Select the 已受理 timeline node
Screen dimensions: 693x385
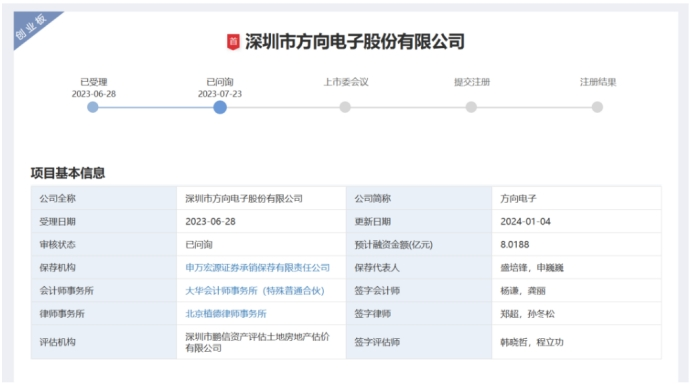[x=93, y=107]
